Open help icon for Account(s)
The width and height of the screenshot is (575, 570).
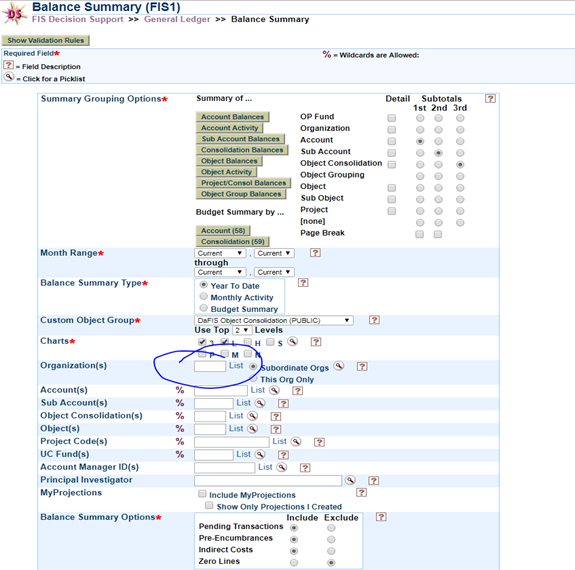click(297, 391)
